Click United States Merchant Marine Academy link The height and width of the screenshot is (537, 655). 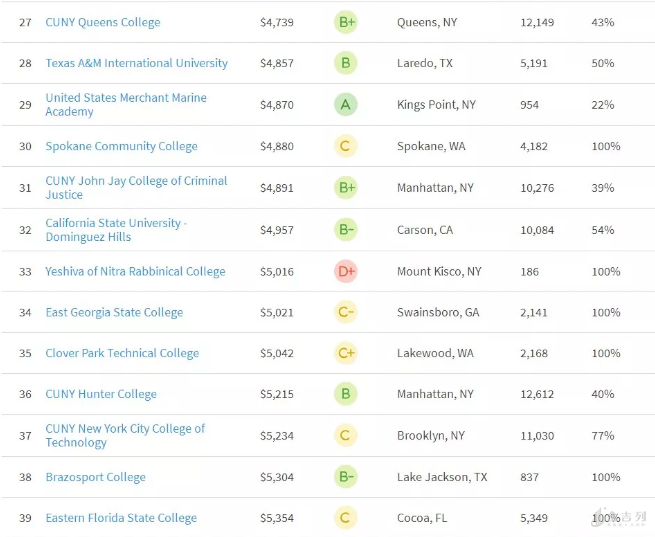tap(126, 104)
